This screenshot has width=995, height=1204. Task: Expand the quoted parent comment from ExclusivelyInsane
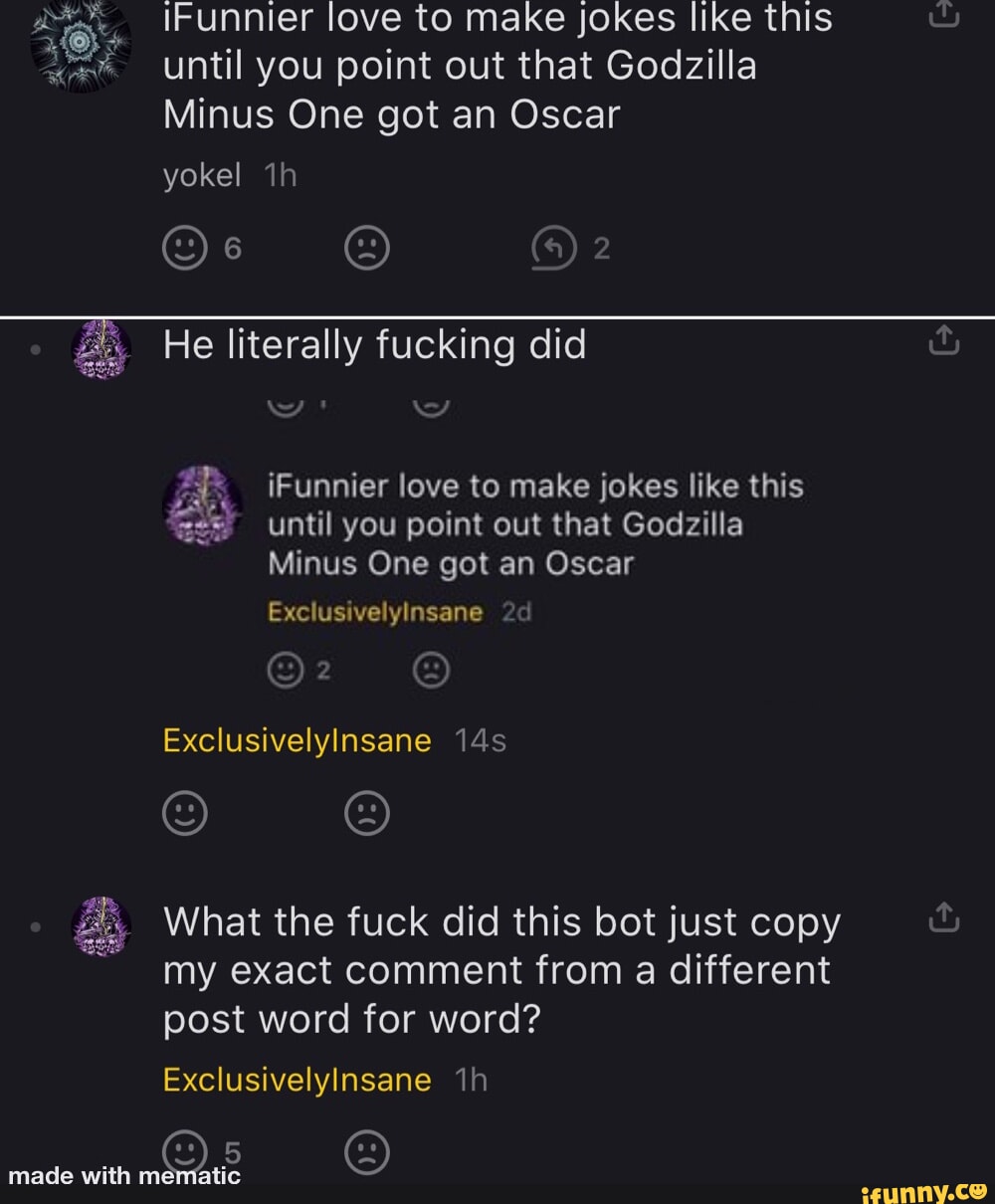pos(535,524)
